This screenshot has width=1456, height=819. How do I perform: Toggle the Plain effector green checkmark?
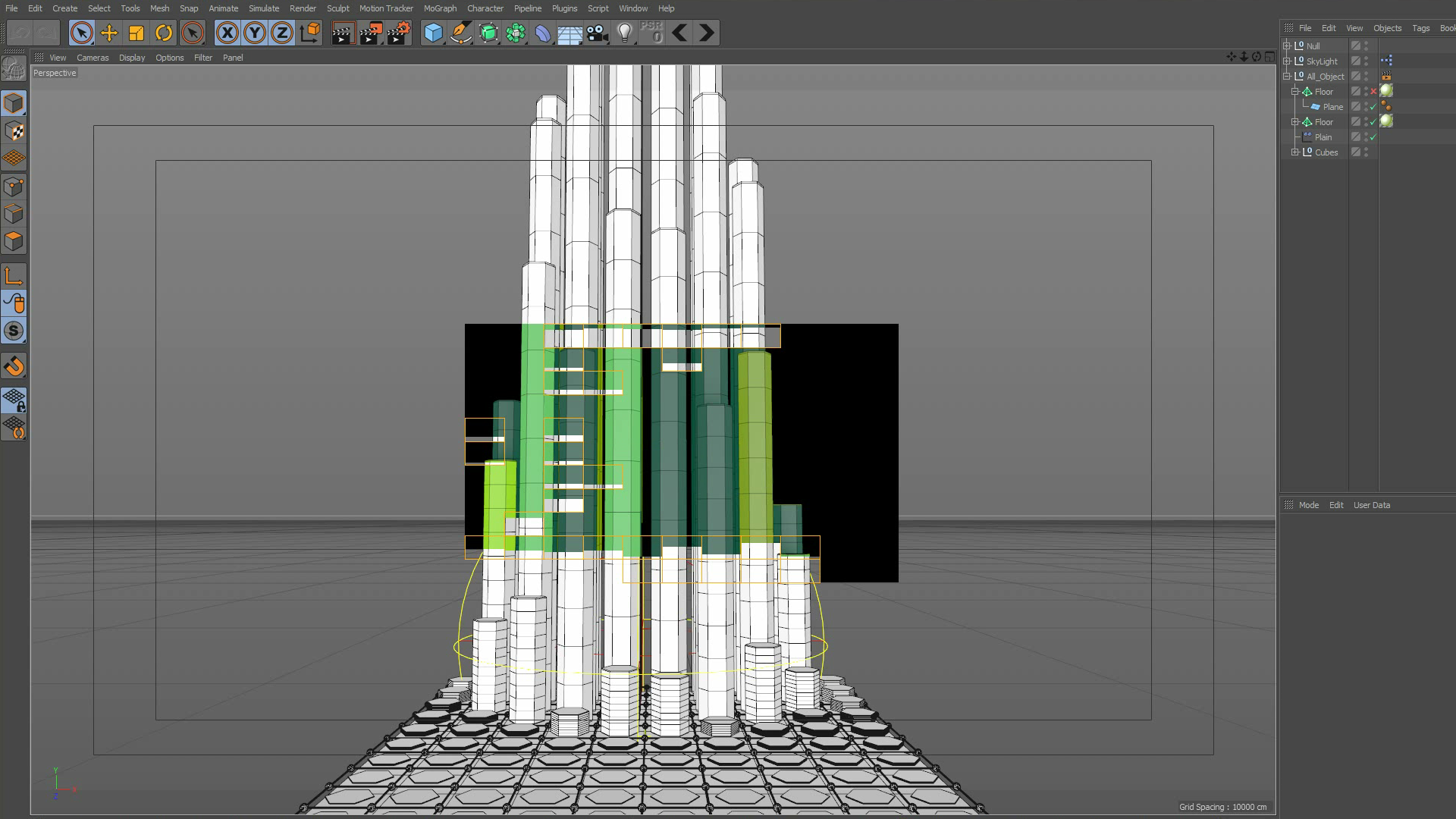[1373, 137]
